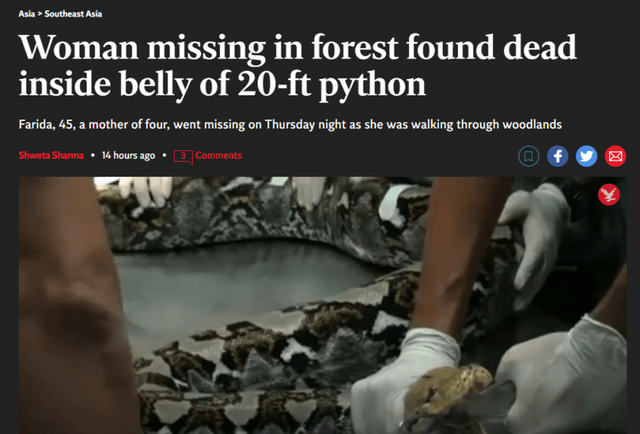Click the comment bubble icon showing 3
The image size is (640, 434).
pos(183,157)
